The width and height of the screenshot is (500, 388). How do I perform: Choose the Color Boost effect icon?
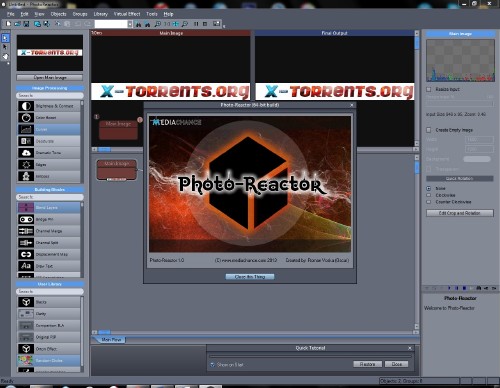coord(26,118)
